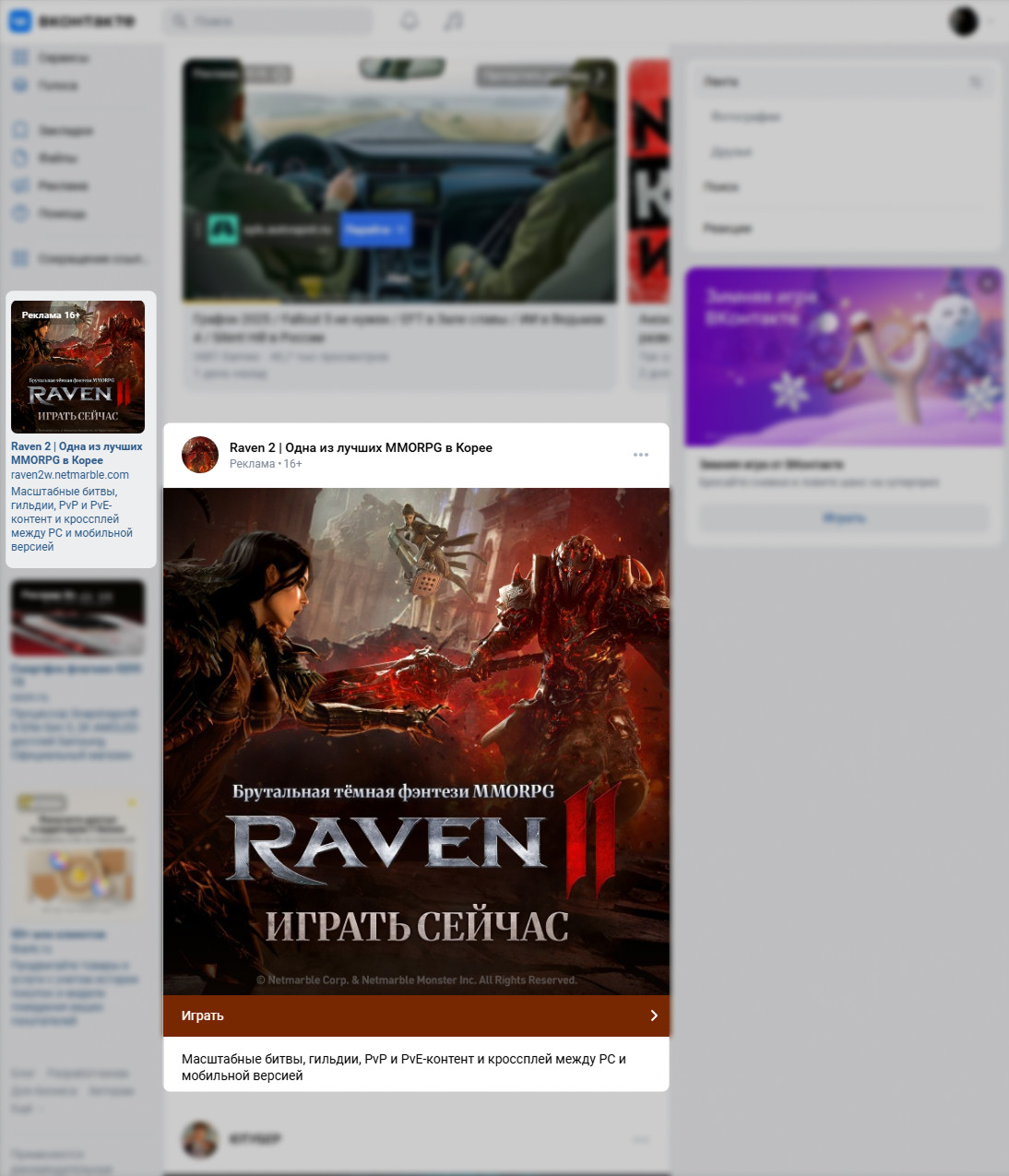Click the right chevron arrow on the Играть bar
1009x1176 pixels.
pyautogui.click(x=654, y=1016)
